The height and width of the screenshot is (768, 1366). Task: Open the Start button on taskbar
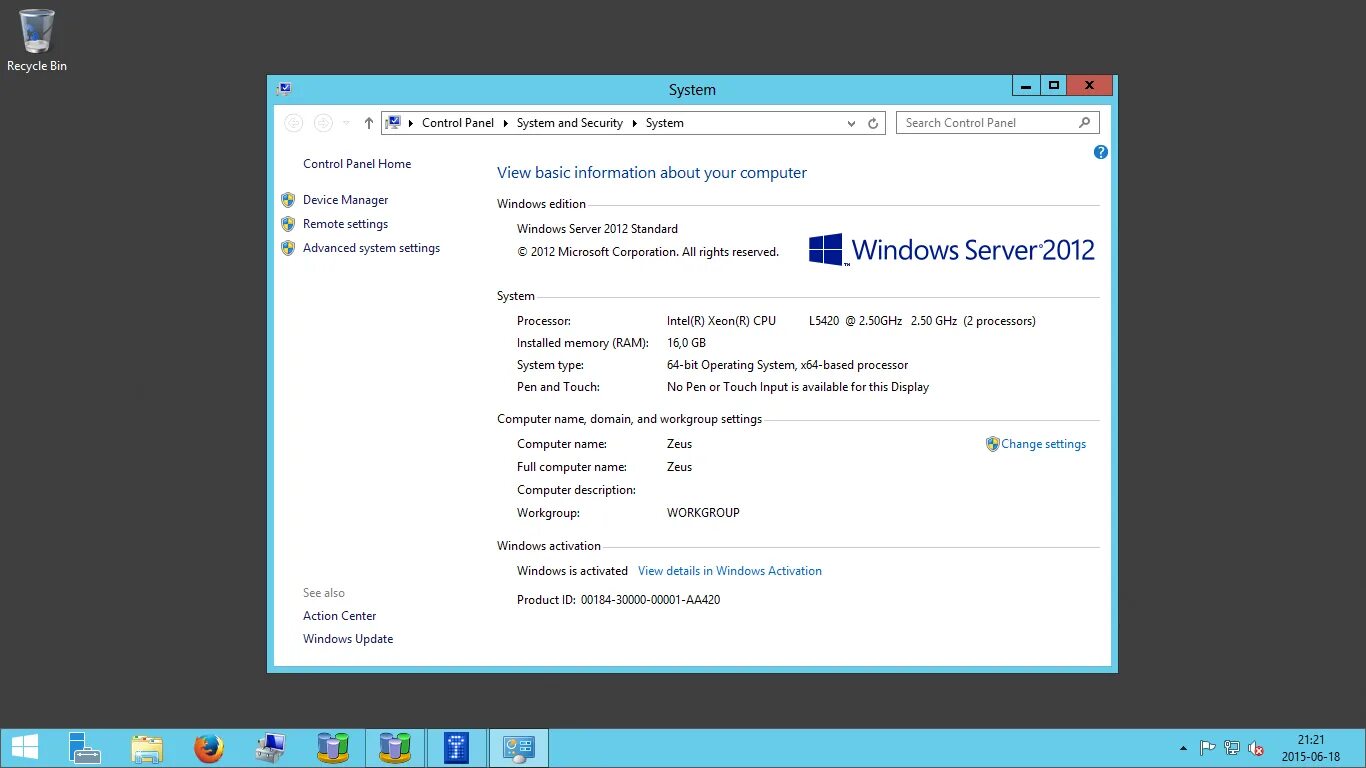click(x=24, y=747)
